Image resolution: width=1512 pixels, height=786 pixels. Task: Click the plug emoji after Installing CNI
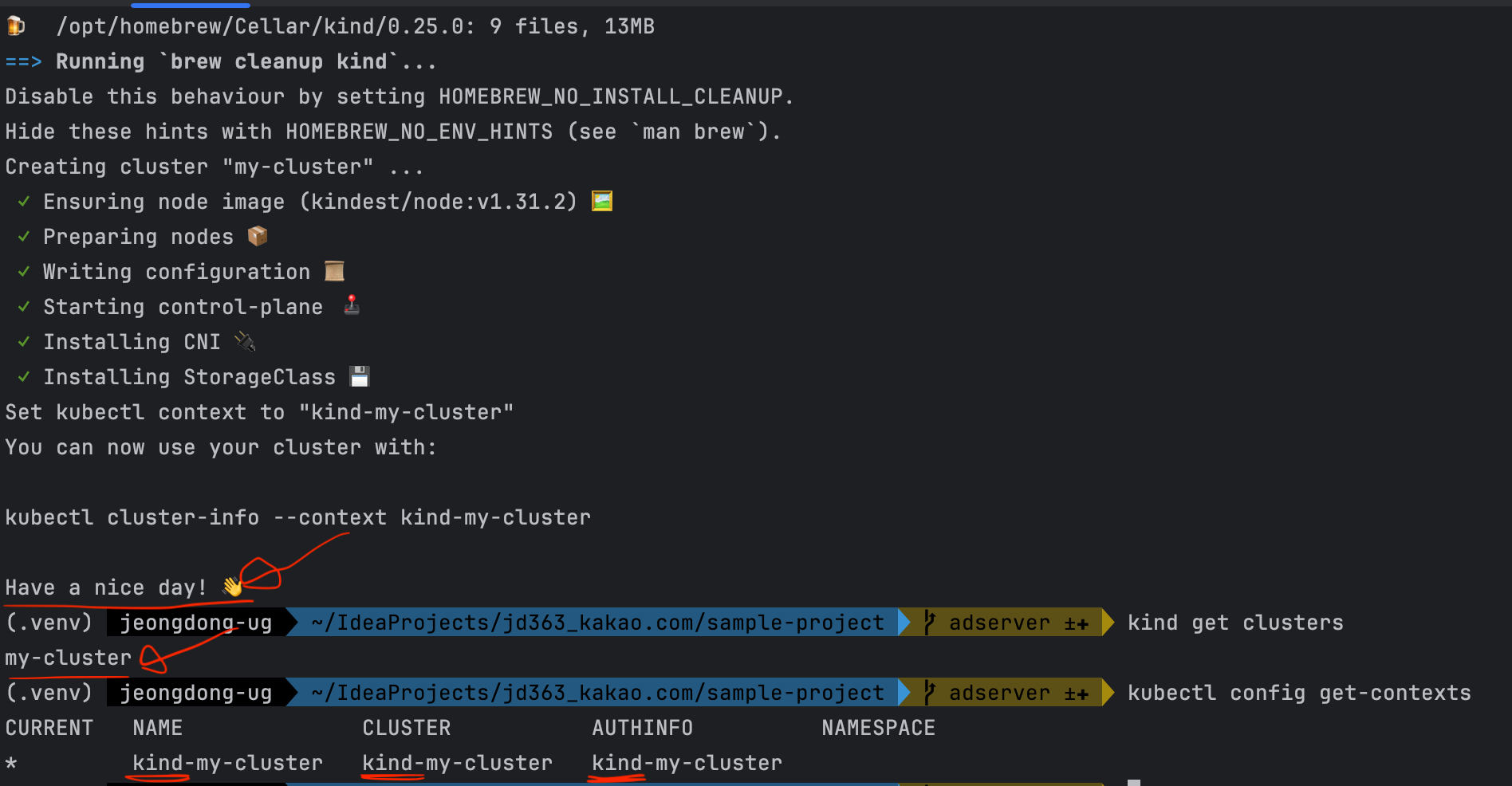pos(245,341)
